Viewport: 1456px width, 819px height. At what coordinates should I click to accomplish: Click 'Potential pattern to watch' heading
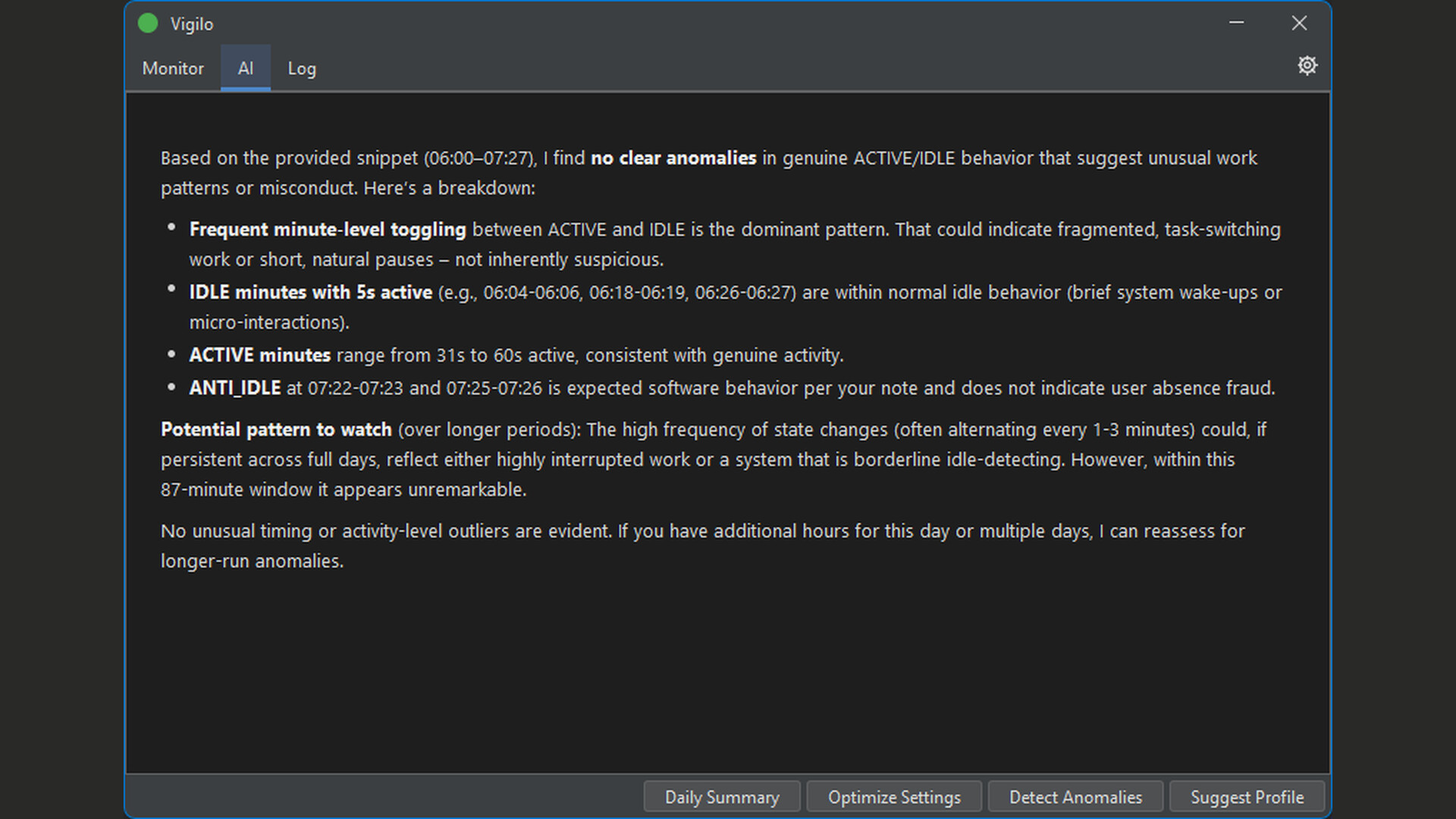pyautogui.click(x=276, y=430)
